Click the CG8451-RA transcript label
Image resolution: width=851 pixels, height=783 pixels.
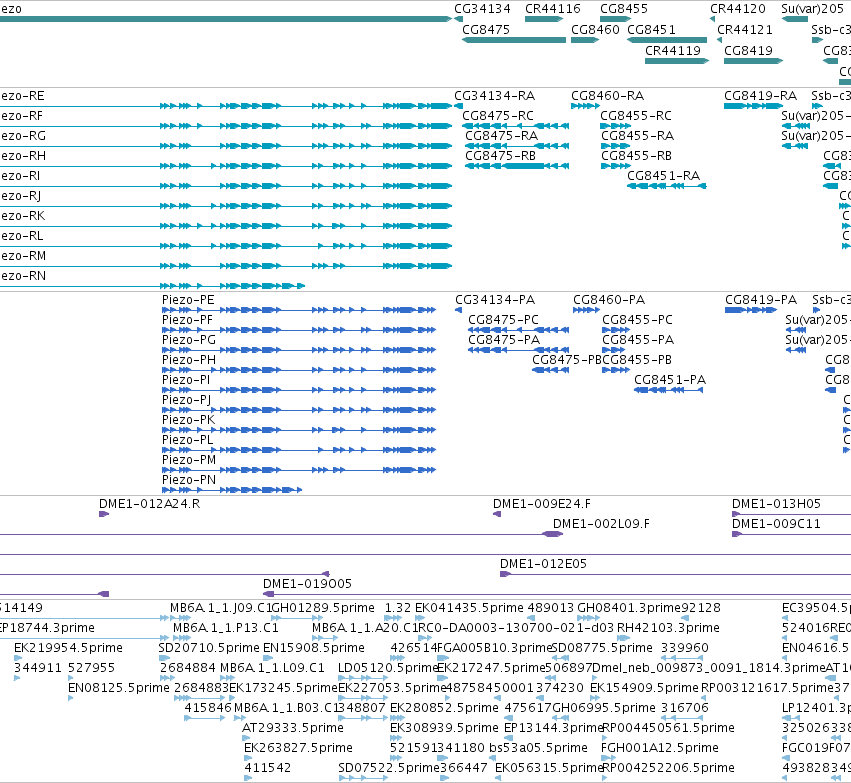[663, 176]
